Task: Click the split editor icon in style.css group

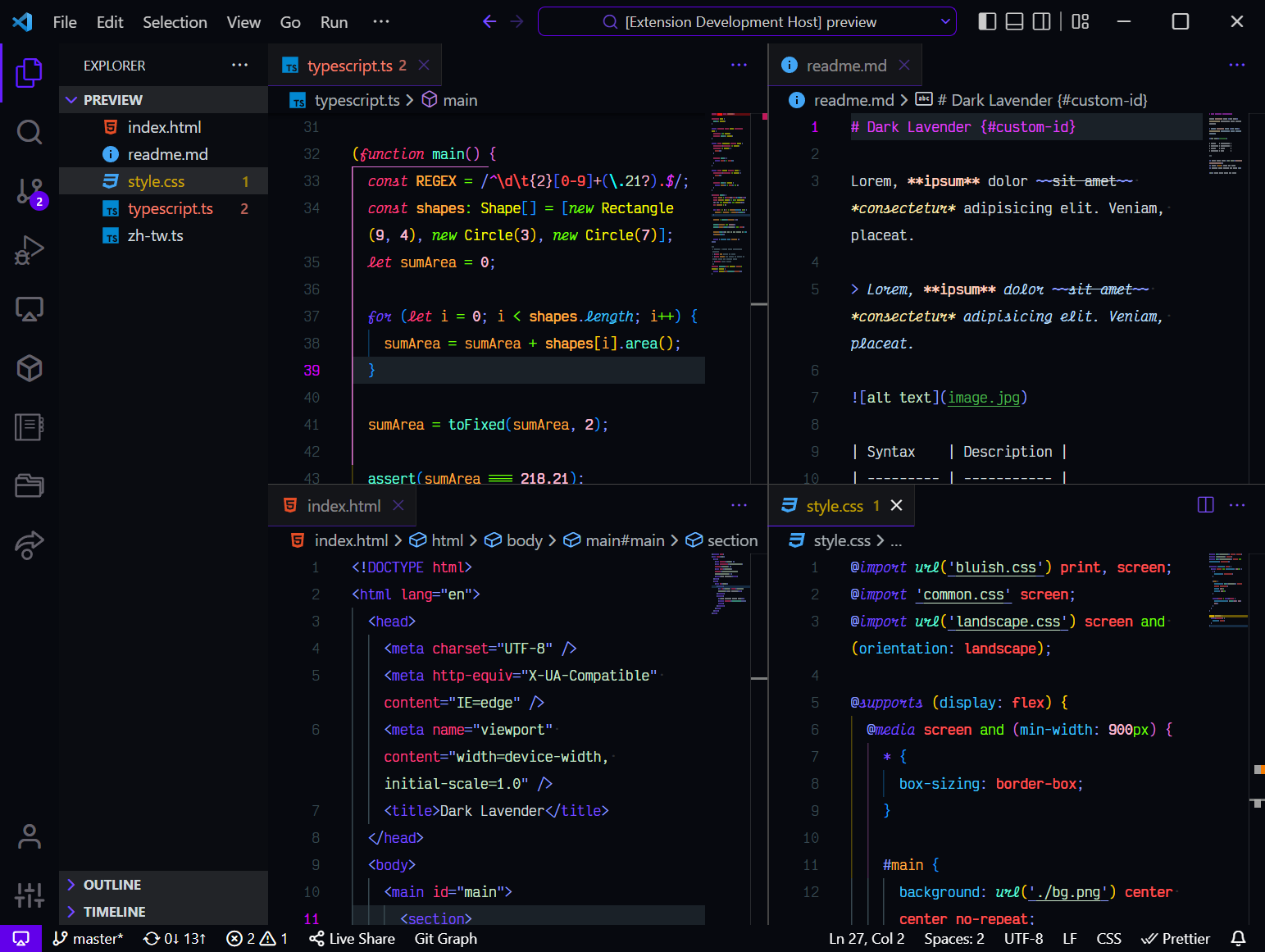Action: click(1205, 505)
